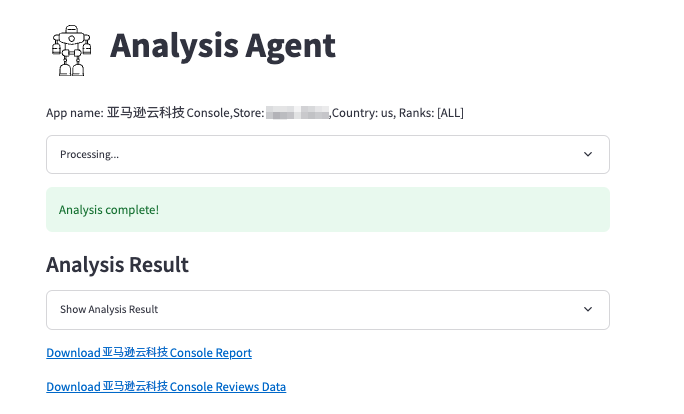Image resolution: width=684 pixels, height=414 pixels.
Task: Click the Show Analysis Result chevron
Action: (x=588, y=309)
